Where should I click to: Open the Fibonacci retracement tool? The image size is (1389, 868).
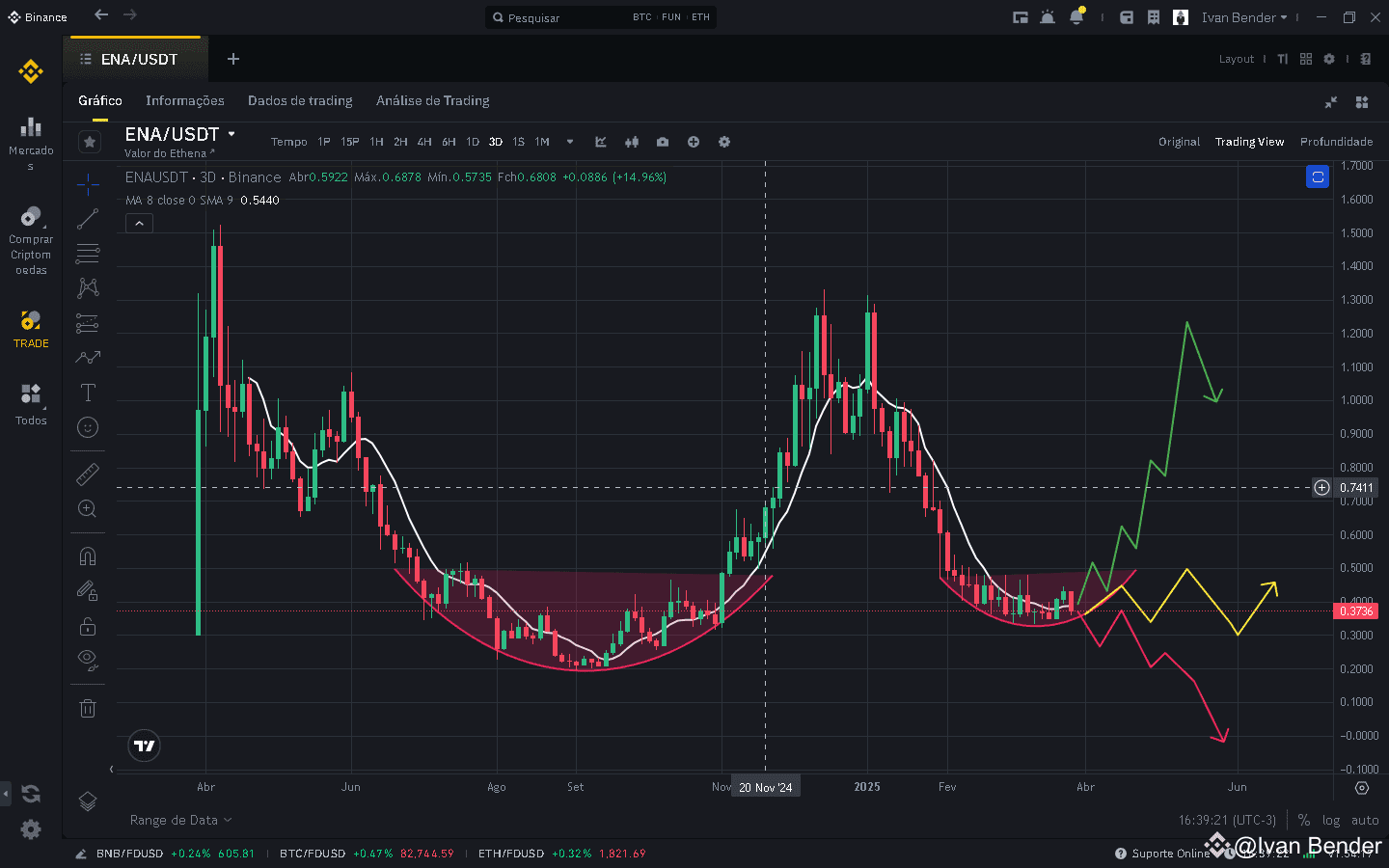tap(88, 254)
